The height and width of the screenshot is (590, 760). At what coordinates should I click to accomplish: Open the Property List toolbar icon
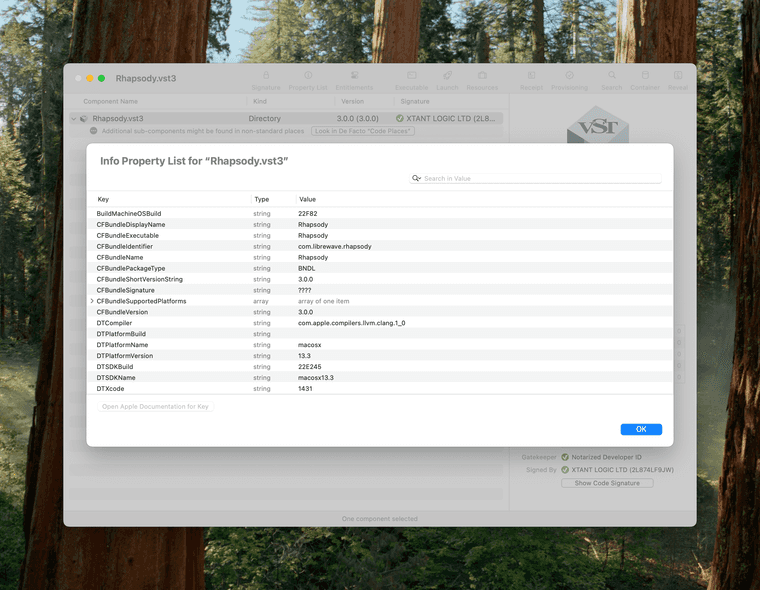(x=308, y=80)
